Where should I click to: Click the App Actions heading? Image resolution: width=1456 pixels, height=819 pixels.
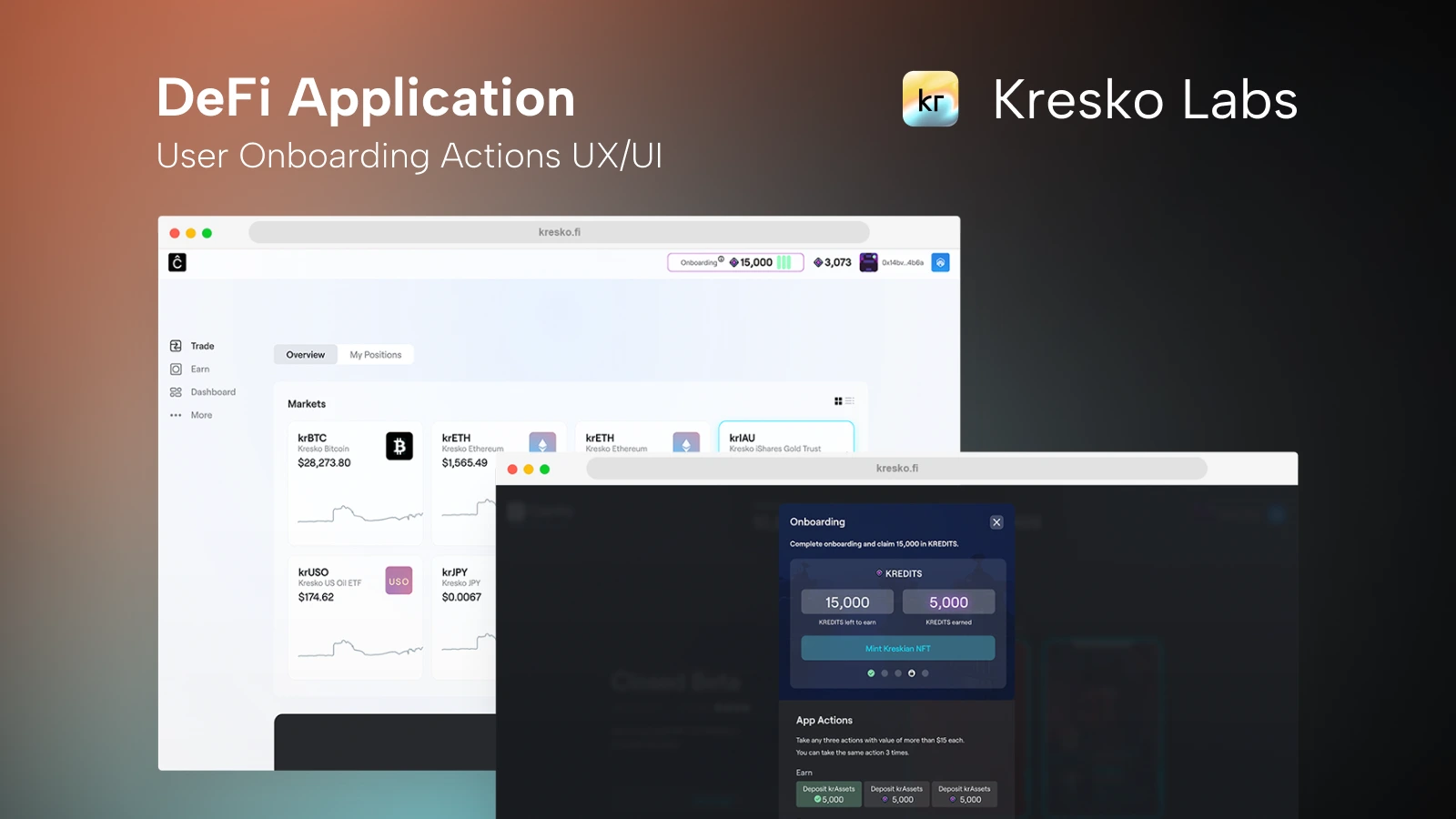click(x=824, y=720)
